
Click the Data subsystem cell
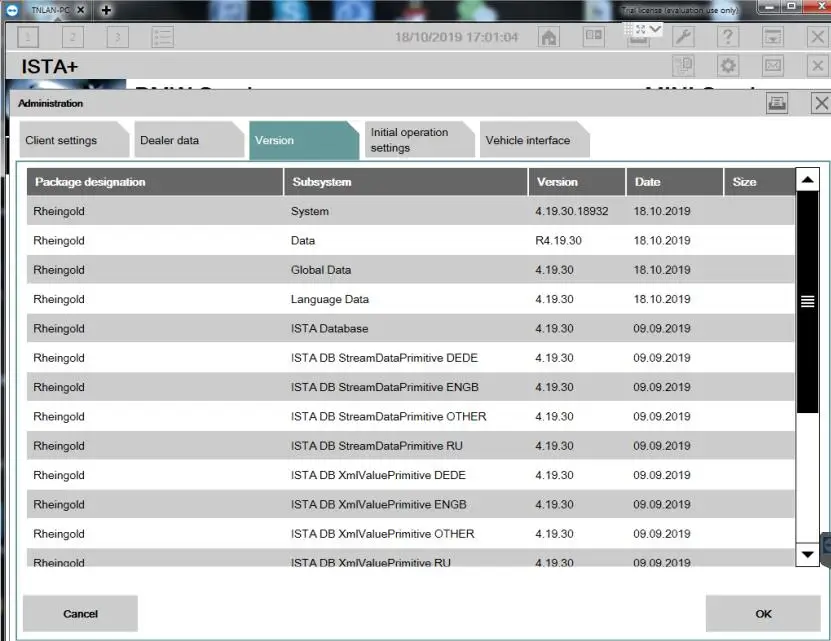pos(303,240)
